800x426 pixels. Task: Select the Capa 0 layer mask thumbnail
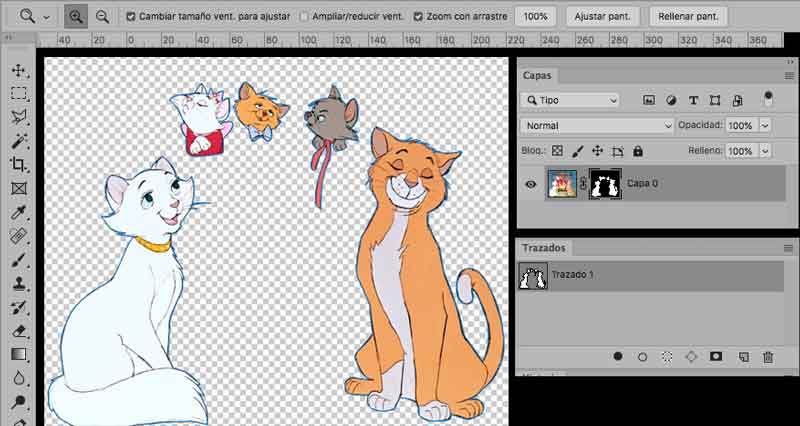pyautogui.click(x=605, y=184)
